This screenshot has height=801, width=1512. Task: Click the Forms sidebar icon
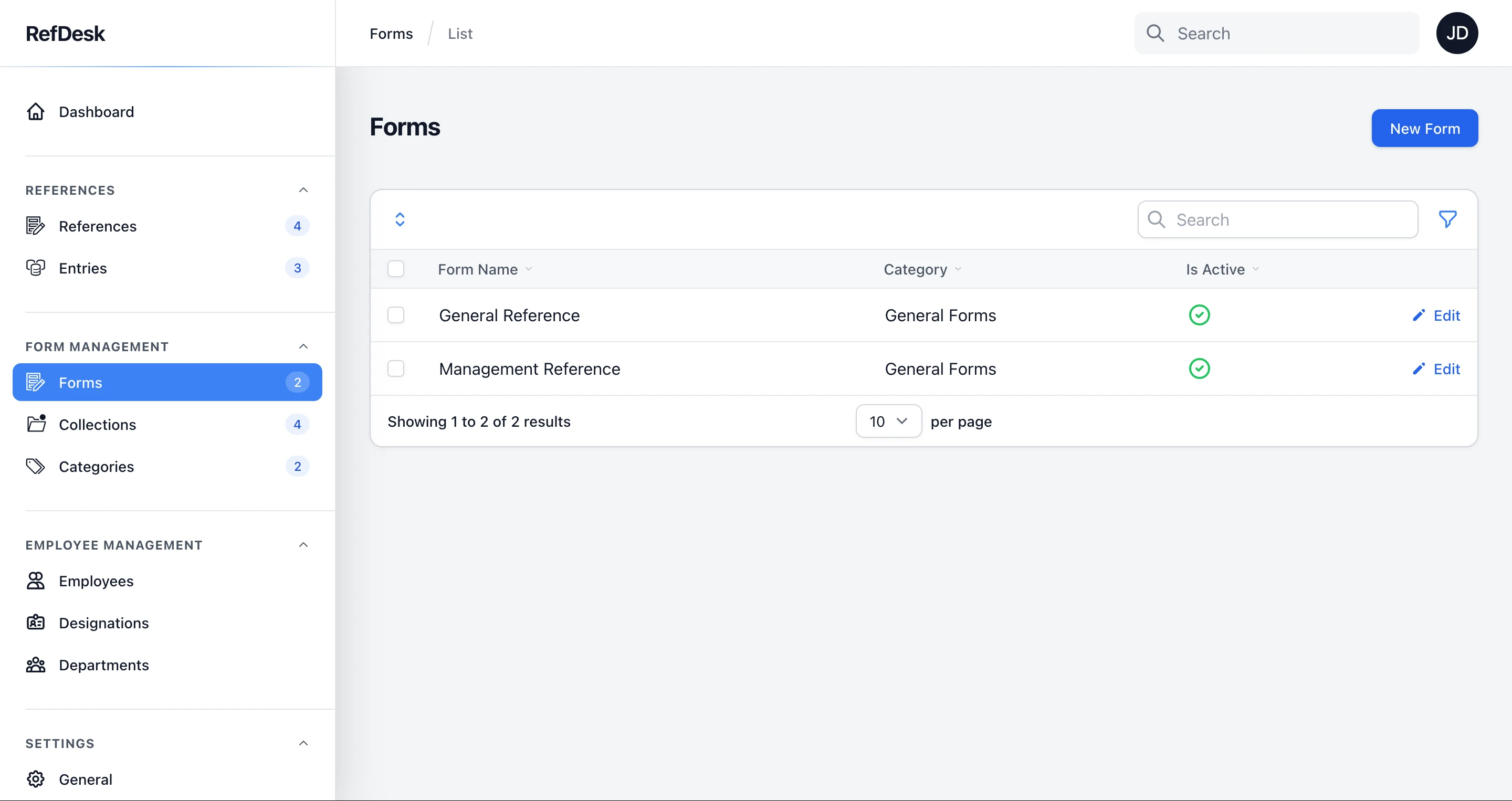pyautogui.click(x=36, y=382)
